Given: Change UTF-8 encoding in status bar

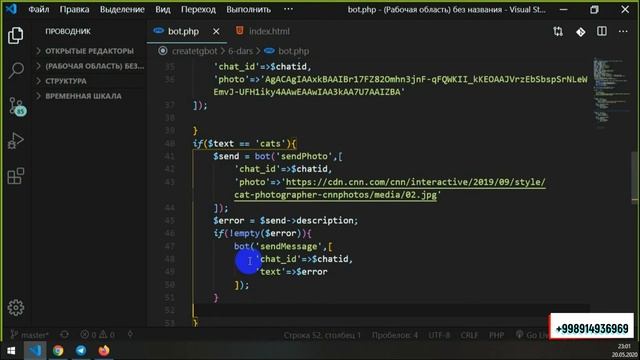Looking at the screenshot, I should (439, 335).
